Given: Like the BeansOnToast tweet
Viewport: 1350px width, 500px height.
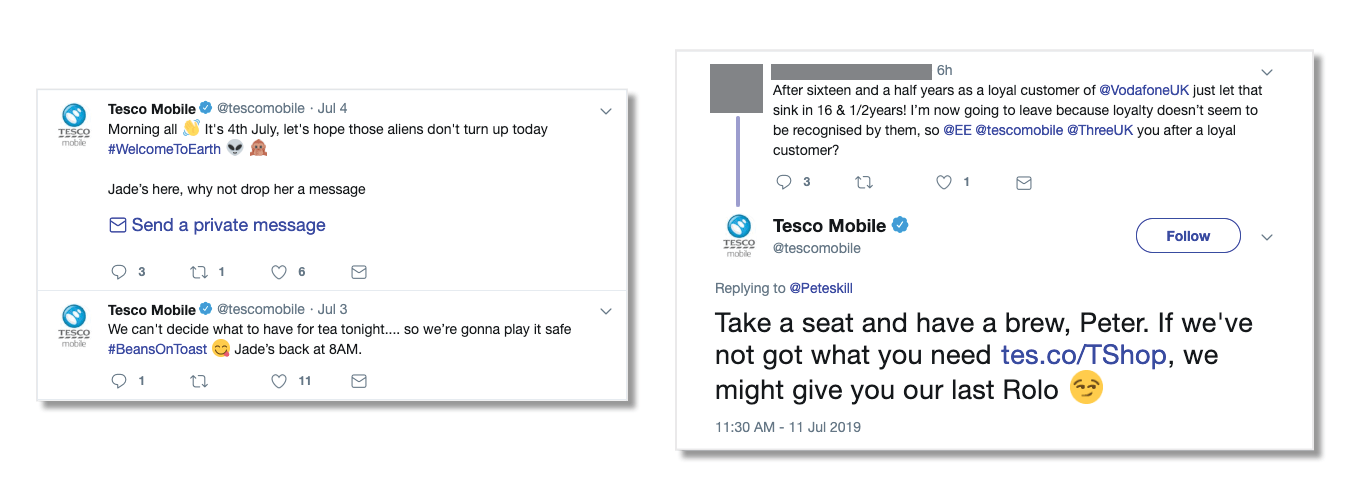Looking at the screenshot, I should (279, 381).
